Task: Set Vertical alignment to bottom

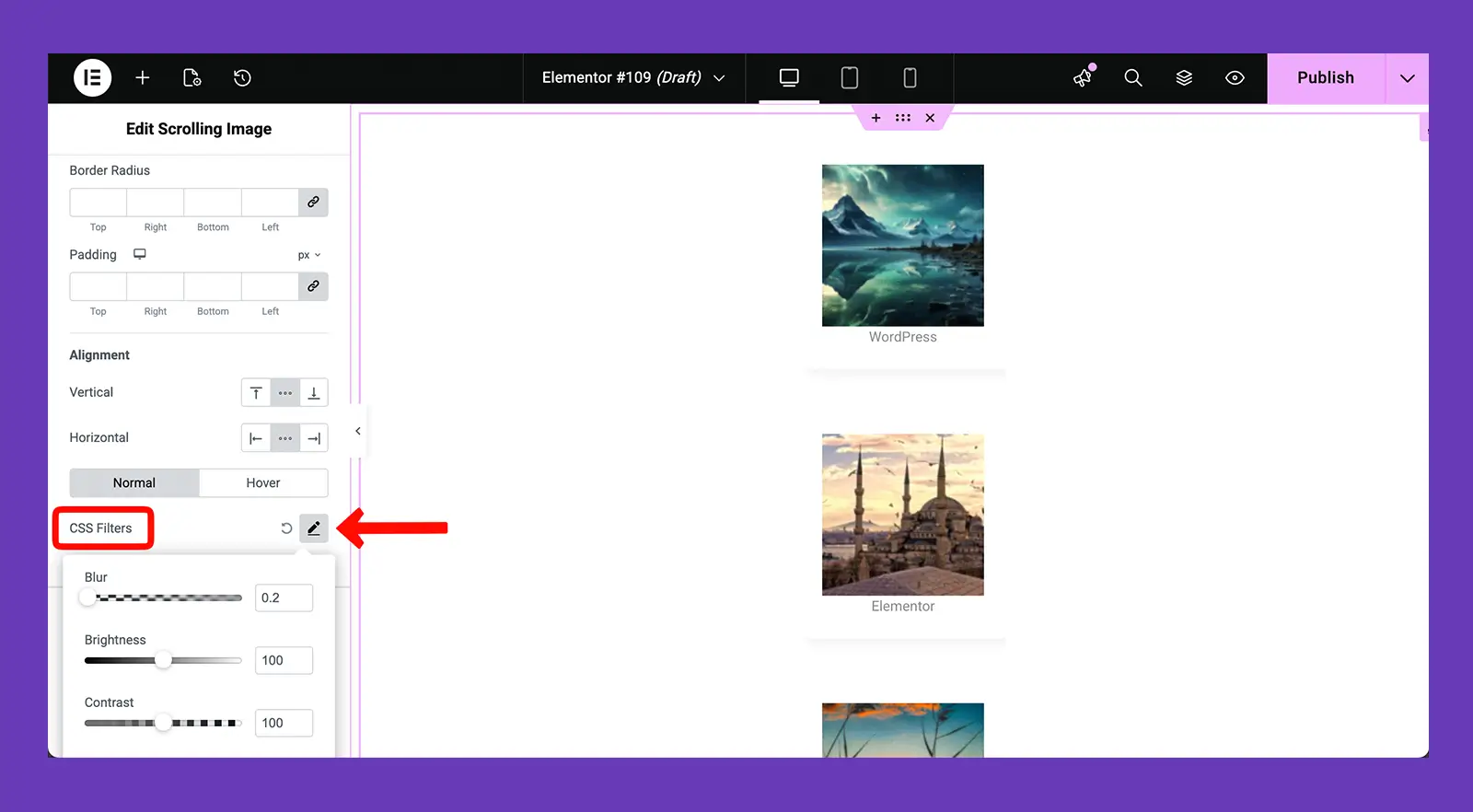Action: pyautogui.click(x=314, y=392)
